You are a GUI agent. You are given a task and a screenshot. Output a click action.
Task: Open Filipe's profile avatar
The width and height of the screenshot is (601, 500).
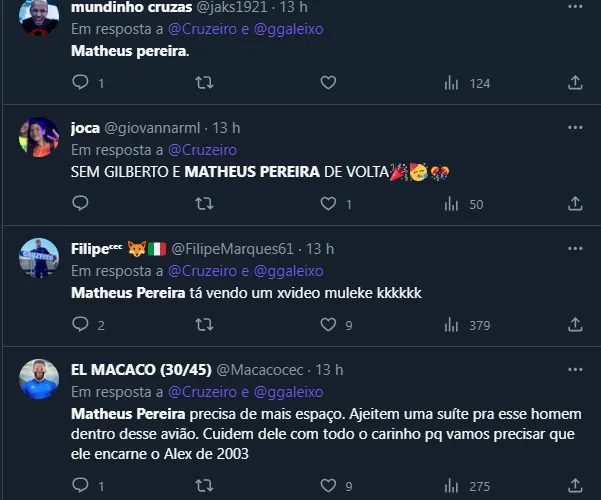(x=39, y=257)
